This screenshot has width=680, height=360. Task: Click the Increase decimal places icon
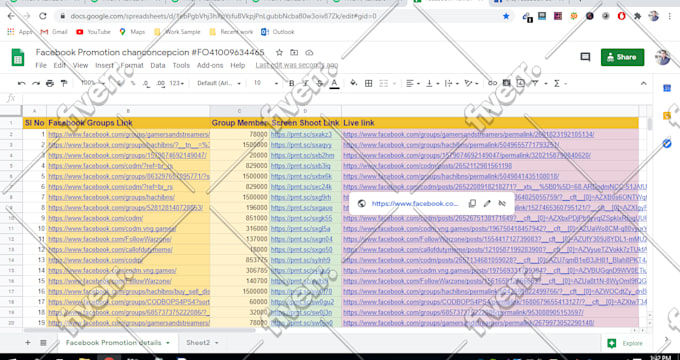point(160,83)
